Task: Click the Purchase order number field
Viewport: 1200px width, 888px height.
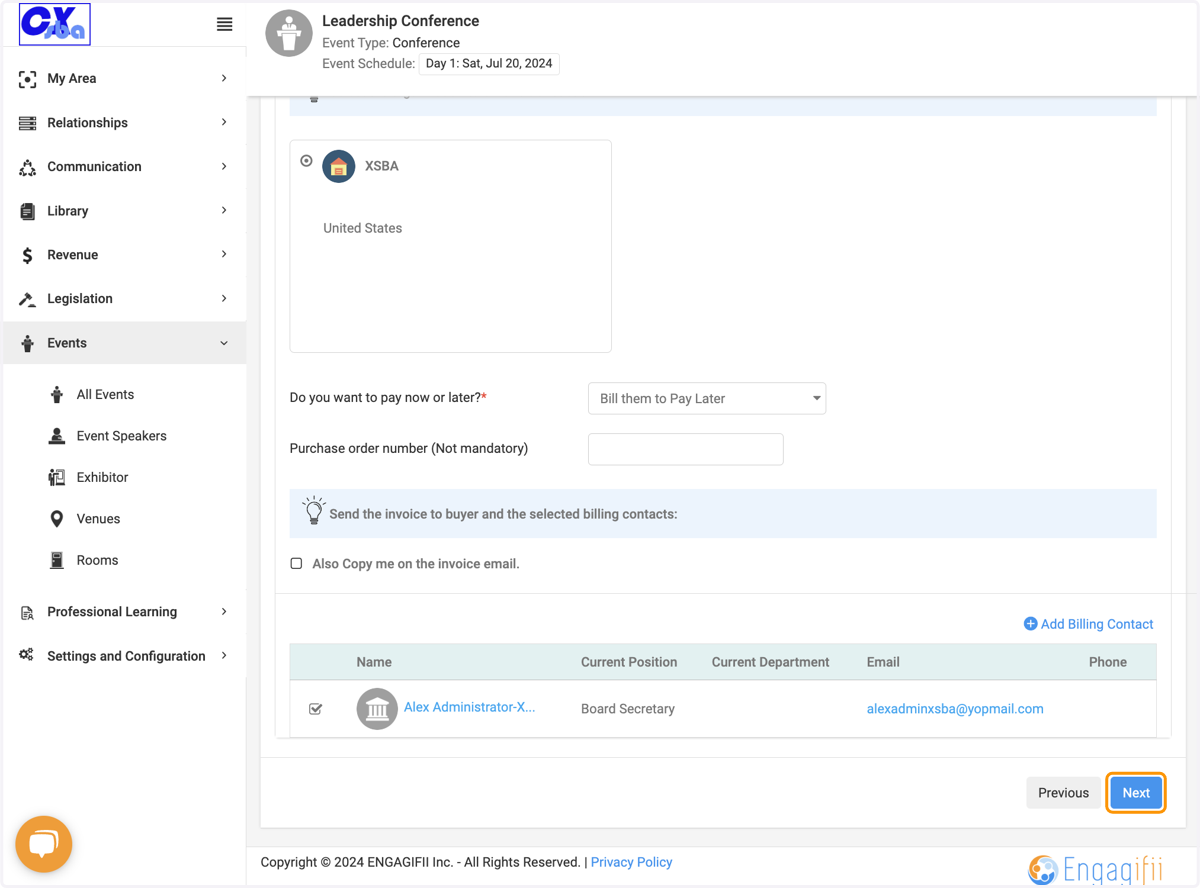Action: [686, 449]
